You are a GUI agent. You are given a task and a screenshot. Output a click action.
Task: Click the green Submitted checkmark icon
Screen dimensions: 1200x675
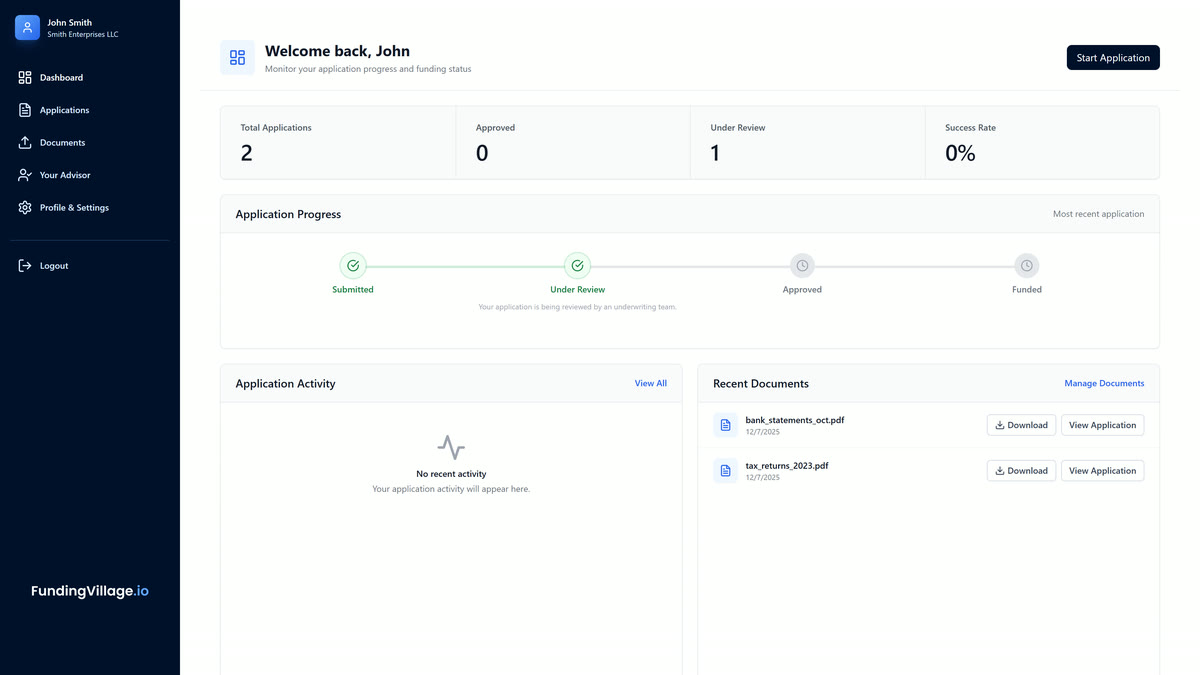(x=352, y=265)
